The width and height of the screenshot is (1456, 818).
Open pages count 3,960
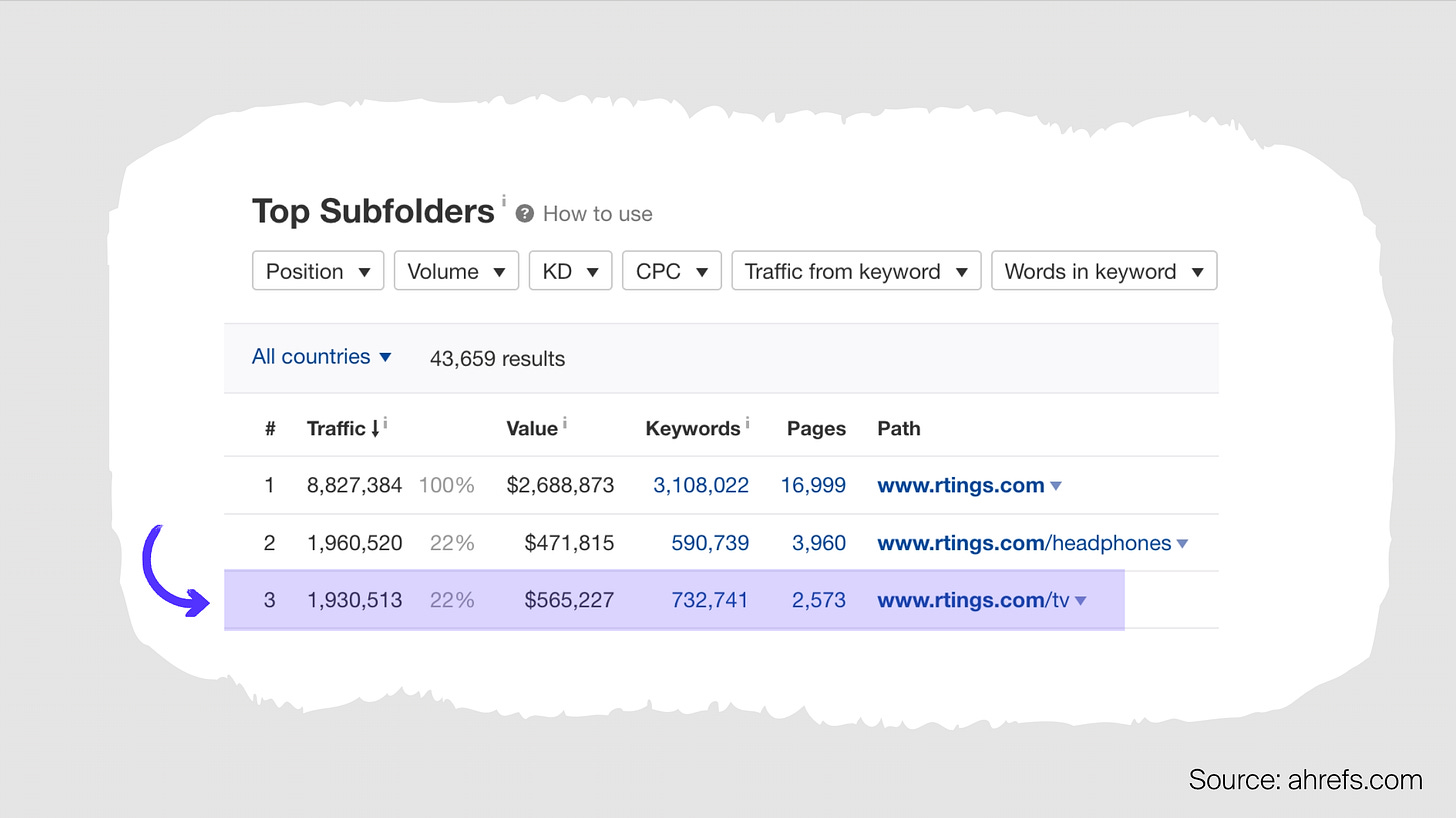[x=818, y=543]
